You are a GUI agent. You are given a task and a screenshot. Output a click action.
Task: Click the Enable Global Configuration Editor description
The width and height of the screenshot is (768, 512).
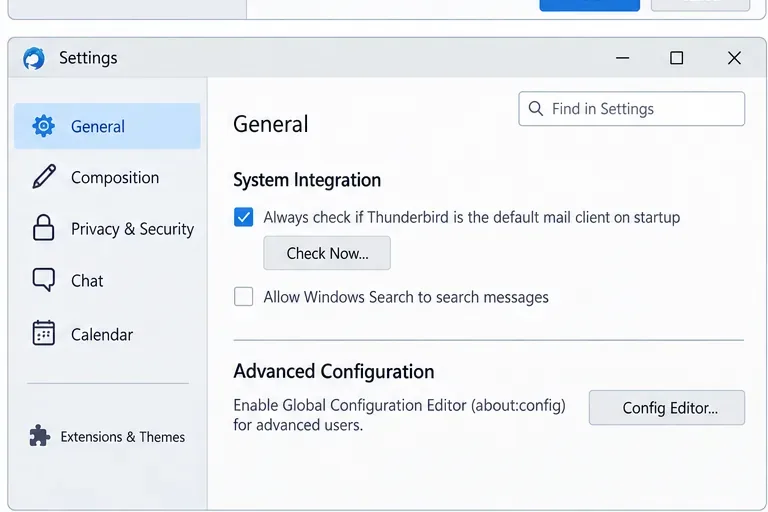[x=399, y=415]
